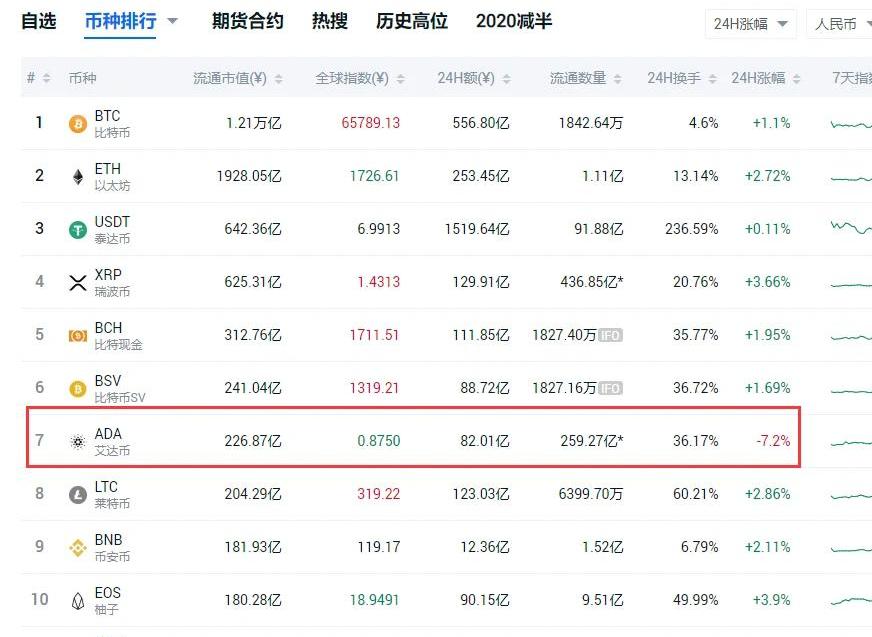Click XRP 24H change +3.66%
Screen dimensions: 872x637
point(767,282)
